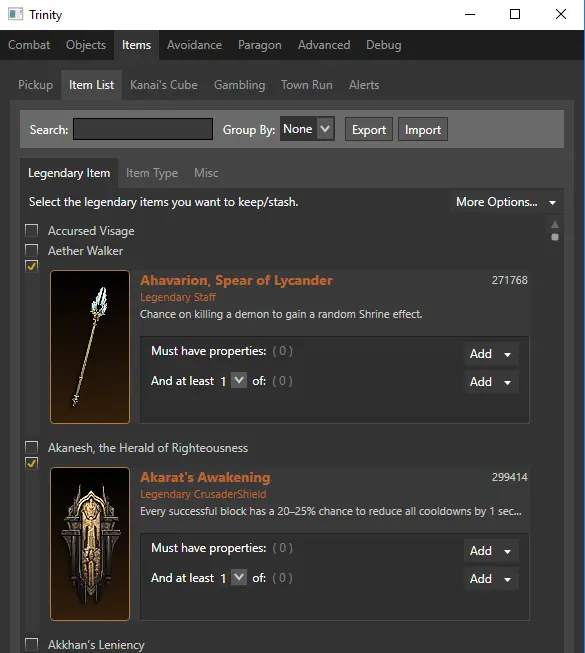The width and height of the screenshot is (585, 653).
Task: Click the Ahavarion spear item image
Action: (90, 347)
